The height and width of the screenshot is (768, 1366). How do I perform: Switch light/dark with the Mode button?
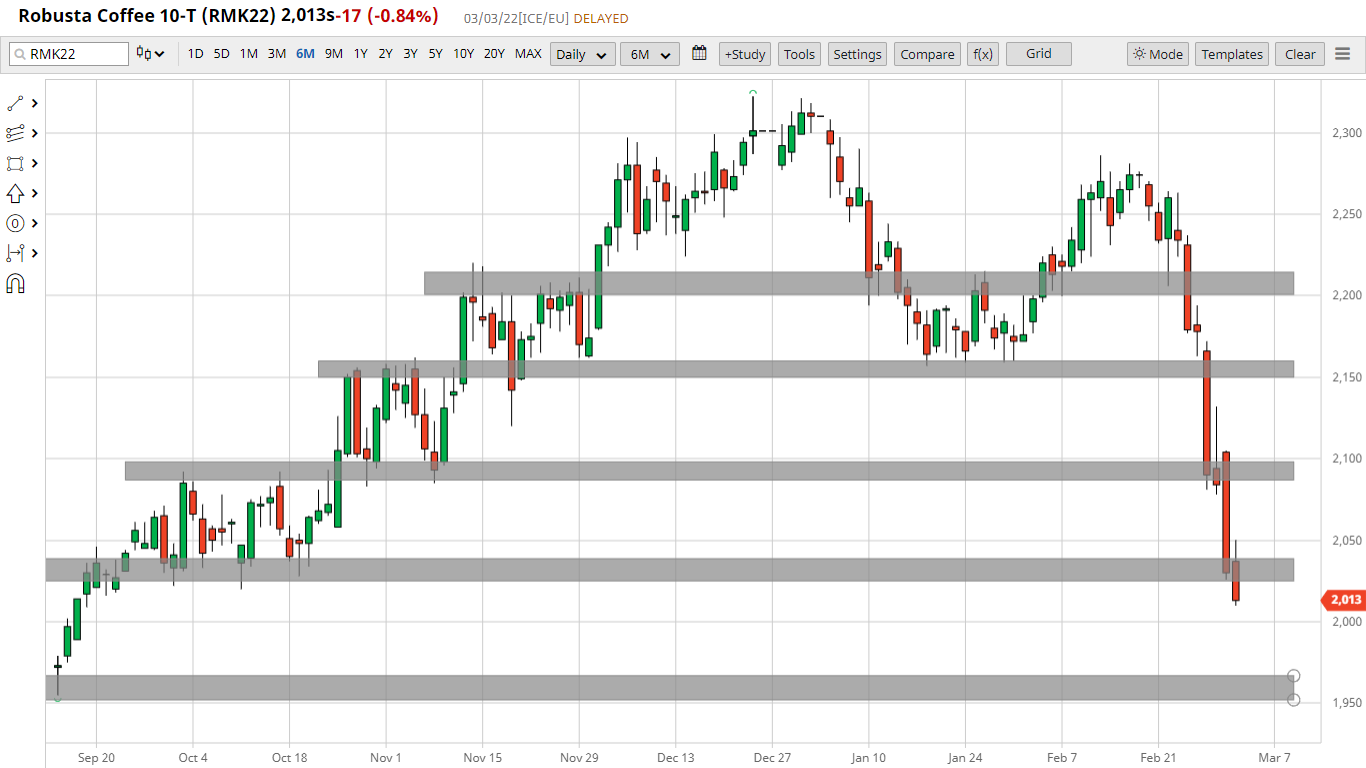tap(1158, 54)
